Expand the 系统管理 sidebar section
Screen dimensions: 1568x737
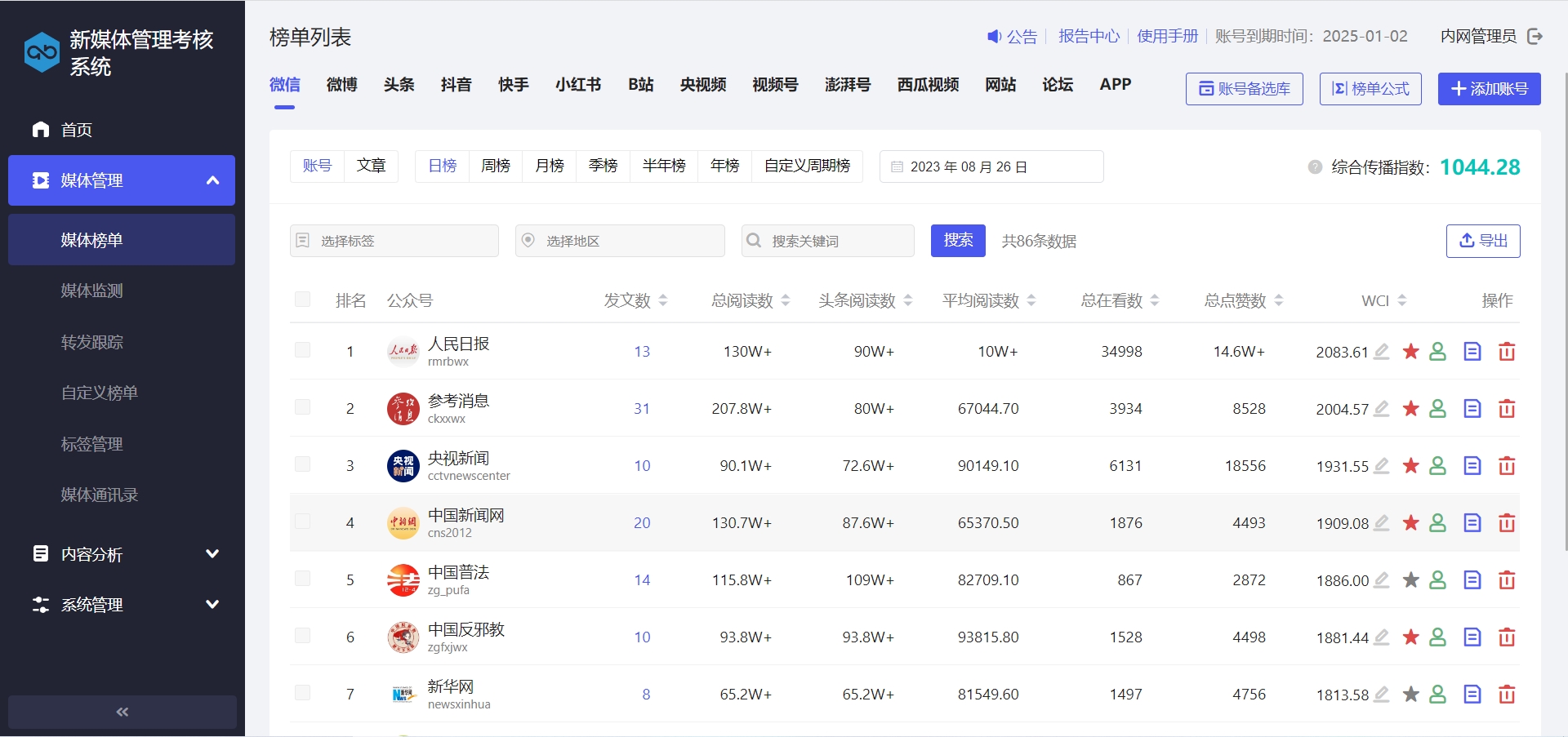coord(122,605)
